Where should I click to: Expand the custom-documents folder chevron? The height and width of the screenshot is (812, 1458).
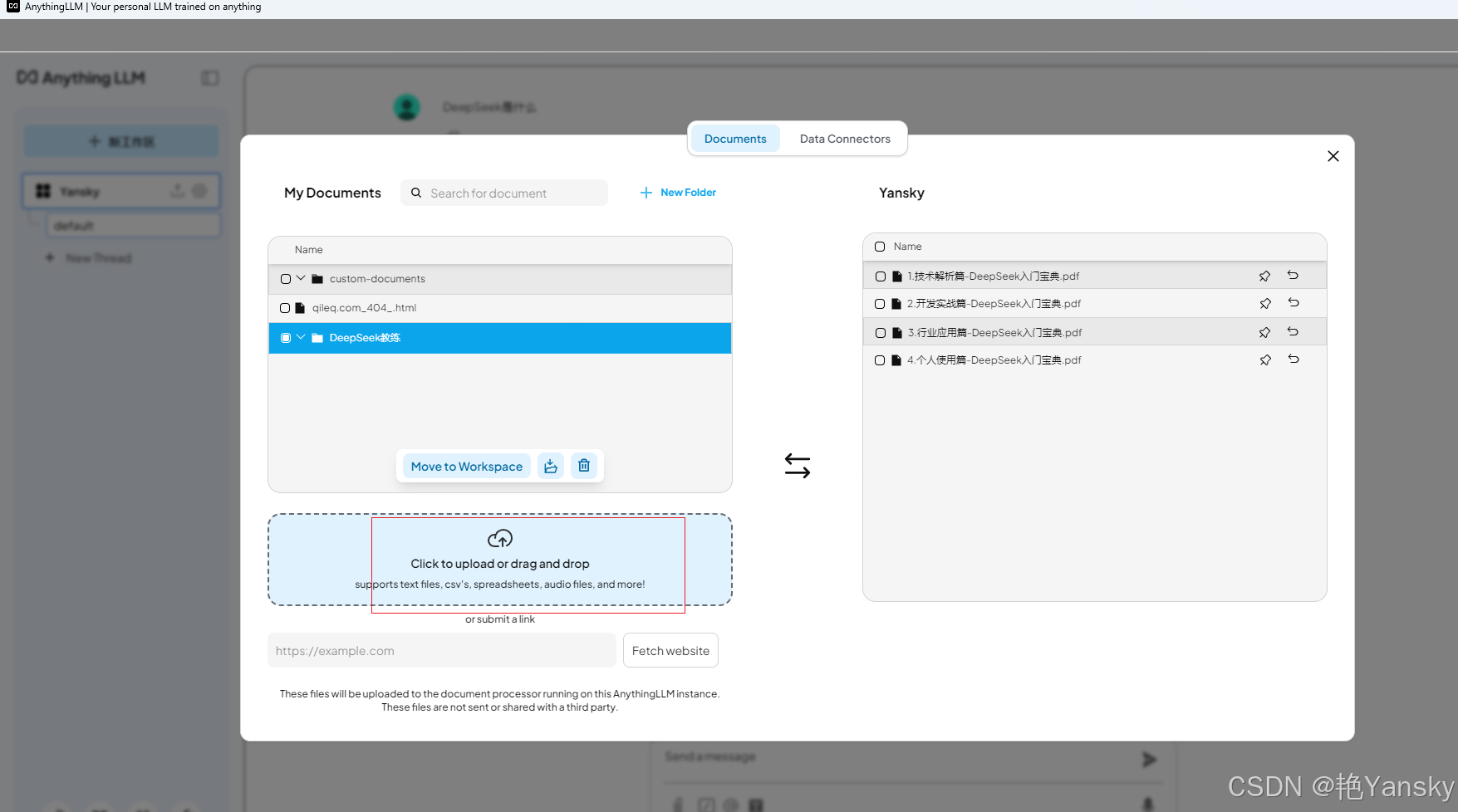click(301, 278)
